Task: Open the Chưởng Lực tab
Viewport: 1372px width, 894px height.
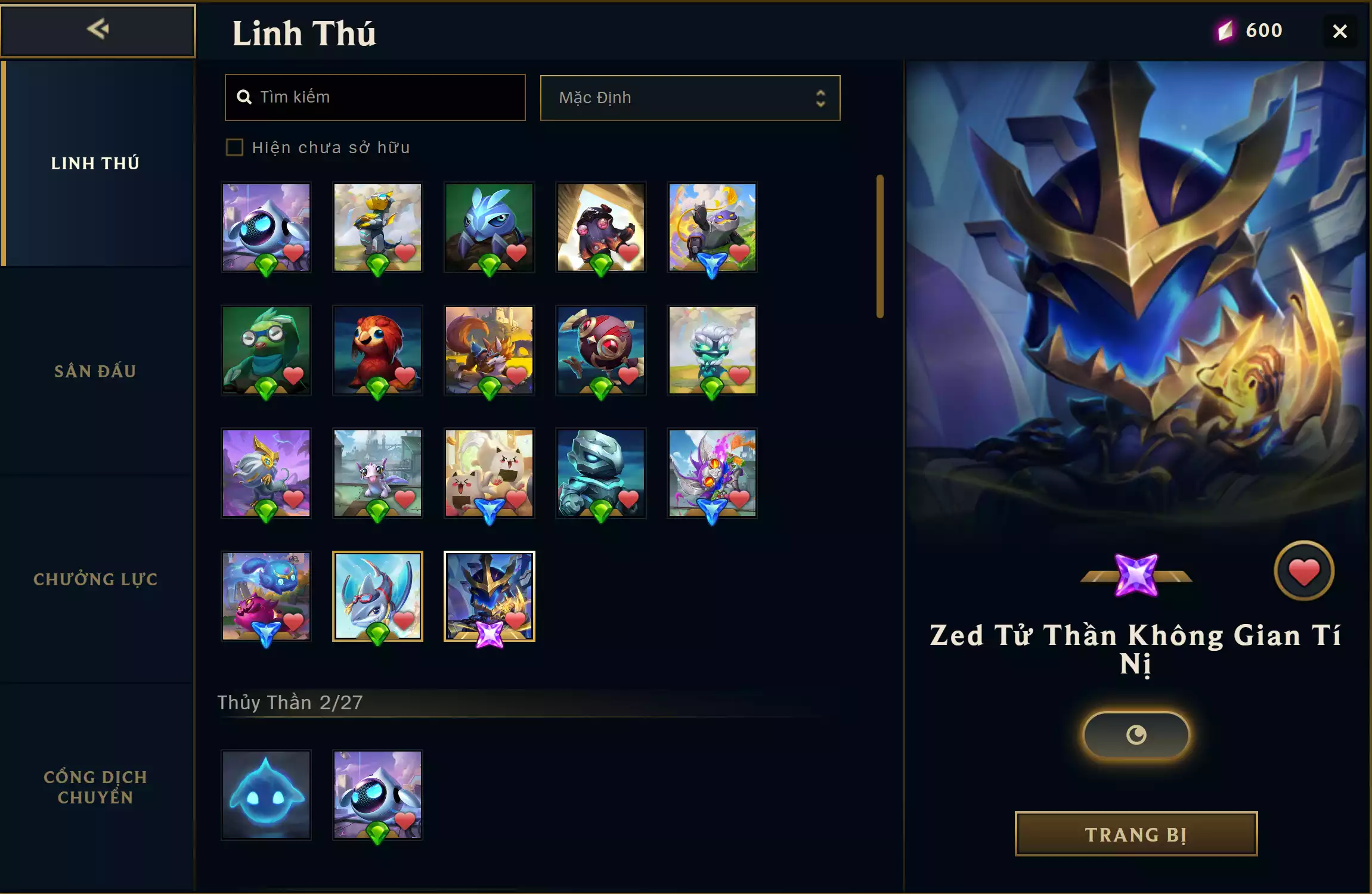Action: [x=95, y=579]
